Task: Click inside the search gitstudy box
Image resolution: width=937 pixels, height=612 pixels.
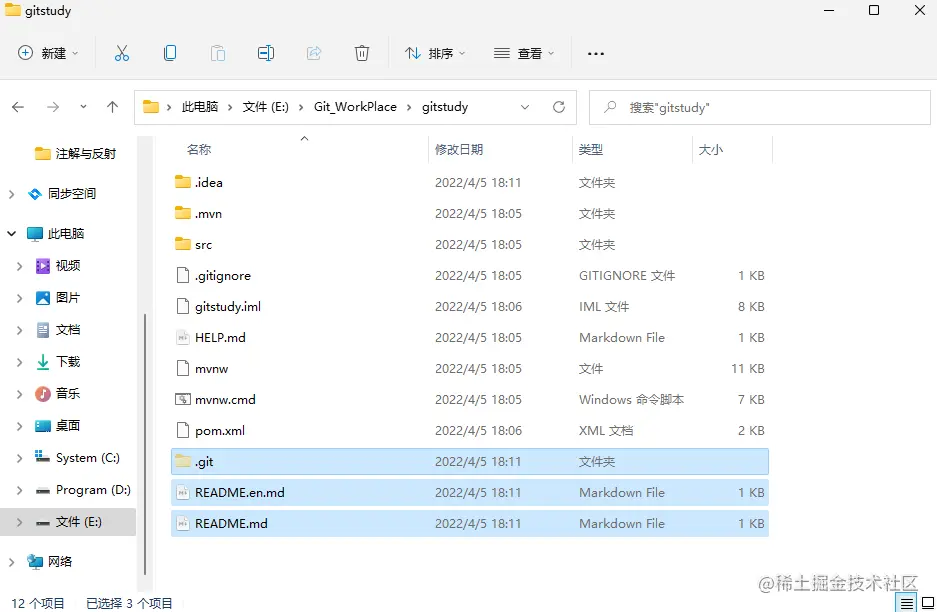Action: [x=760, y=107]
